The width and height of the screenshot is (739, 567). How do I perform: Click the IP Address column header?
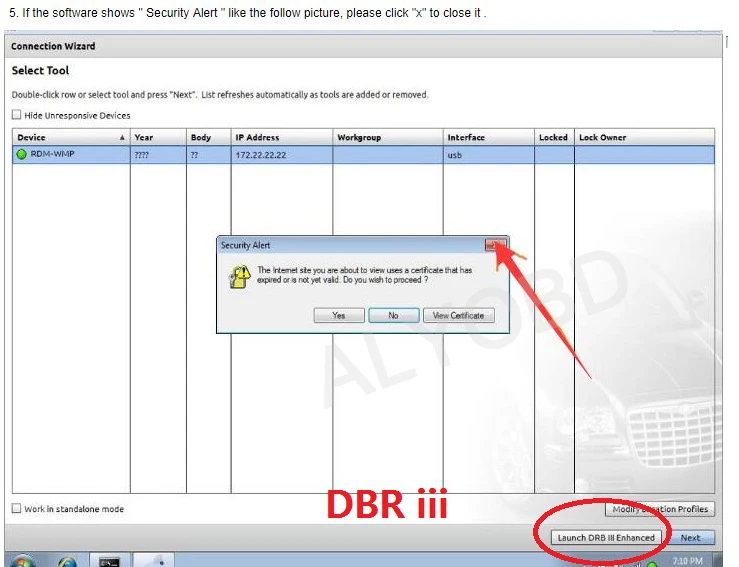282,137
